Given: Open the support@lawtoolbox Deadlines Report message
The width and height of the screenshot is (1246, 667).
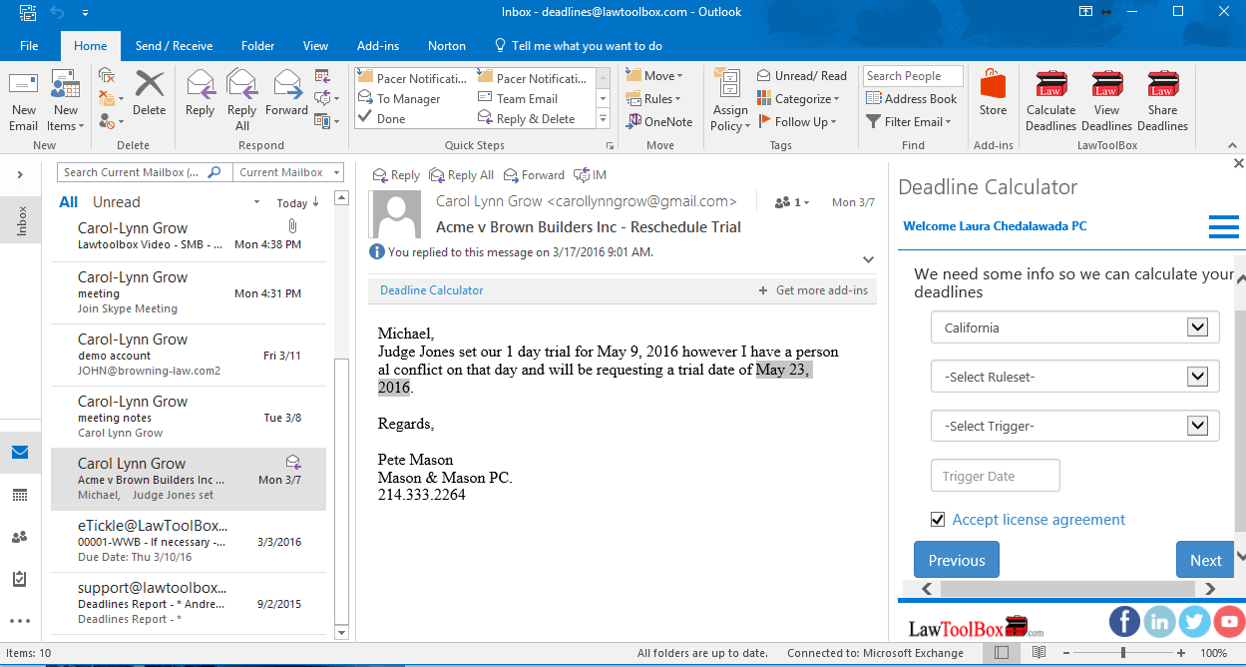Looking at the screenshot, I should 189,603.
